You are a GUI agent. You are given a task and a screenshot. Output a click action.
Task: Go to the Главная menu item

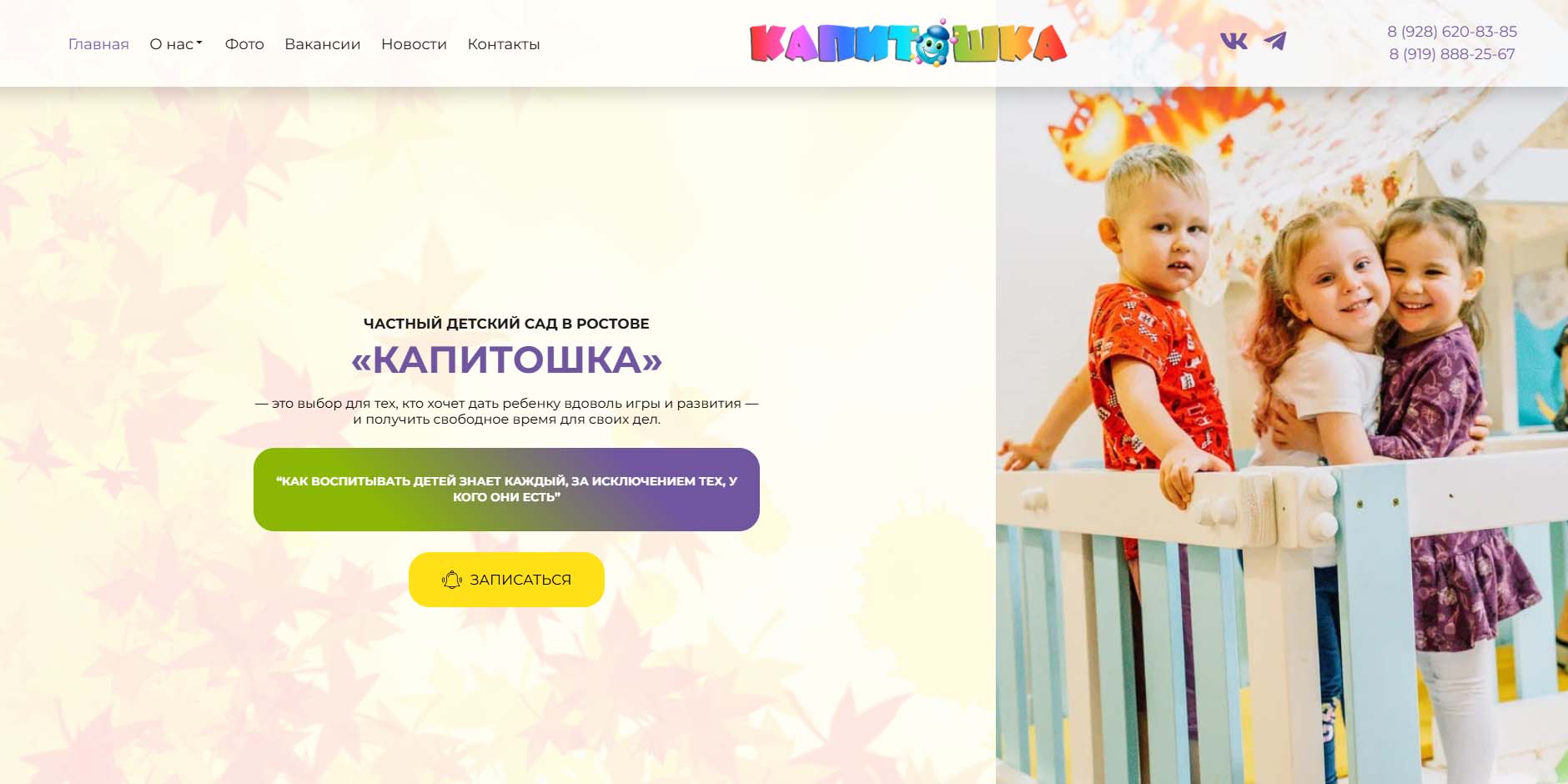click(98, 44)
